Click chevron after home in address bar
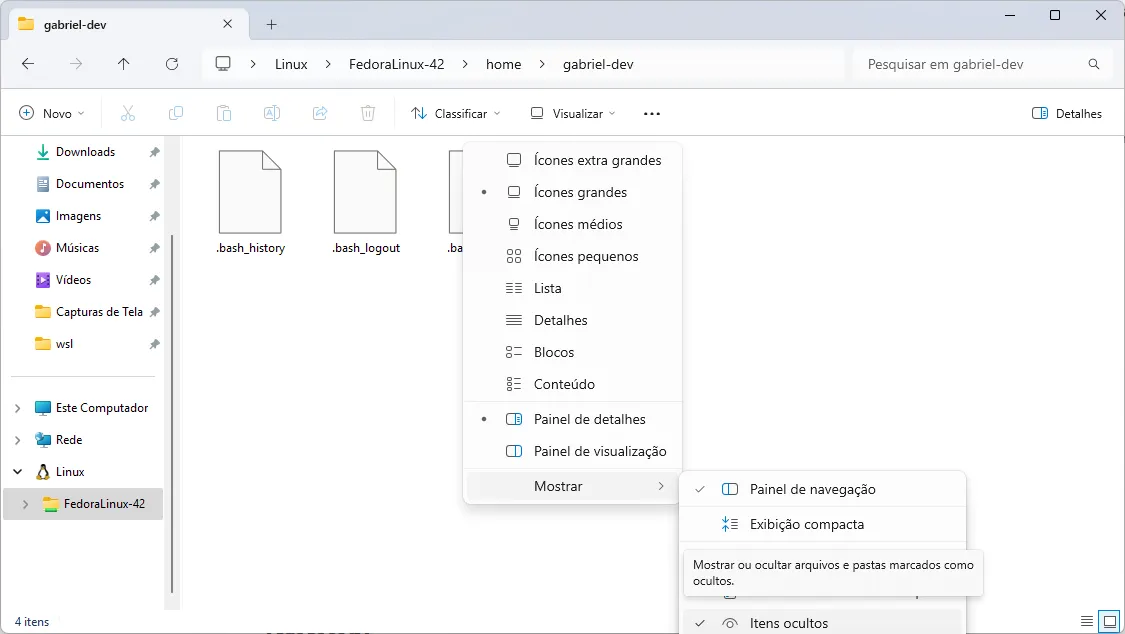Screen dimensions: 1125x634 (x=542, y=64)
